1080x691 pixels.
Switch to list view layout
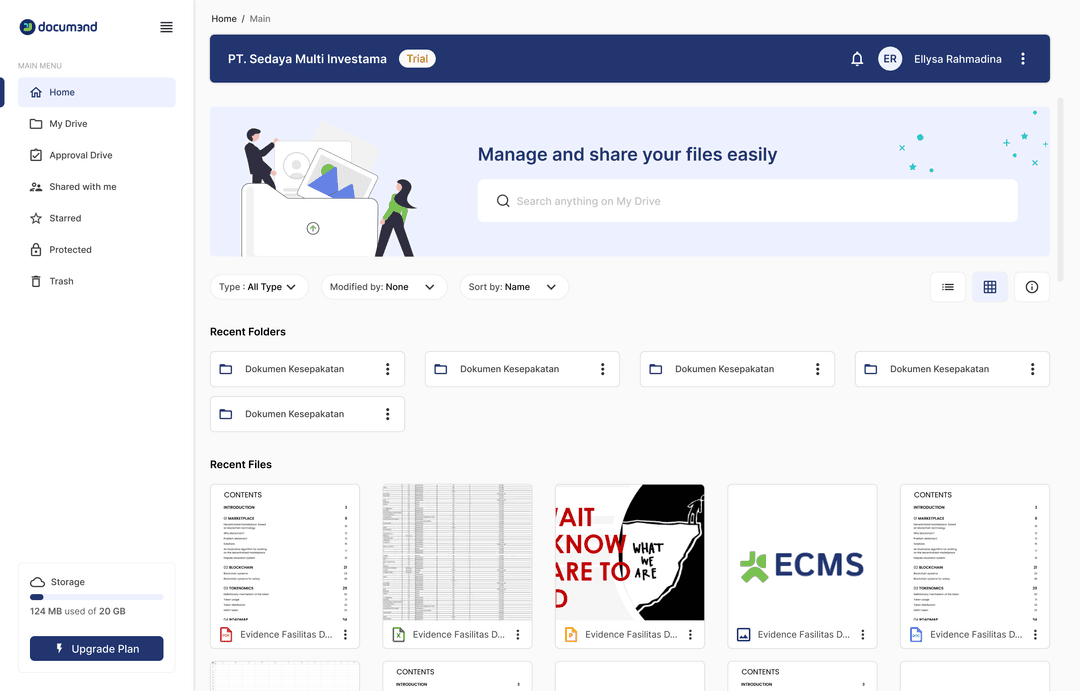pos(947,287)
